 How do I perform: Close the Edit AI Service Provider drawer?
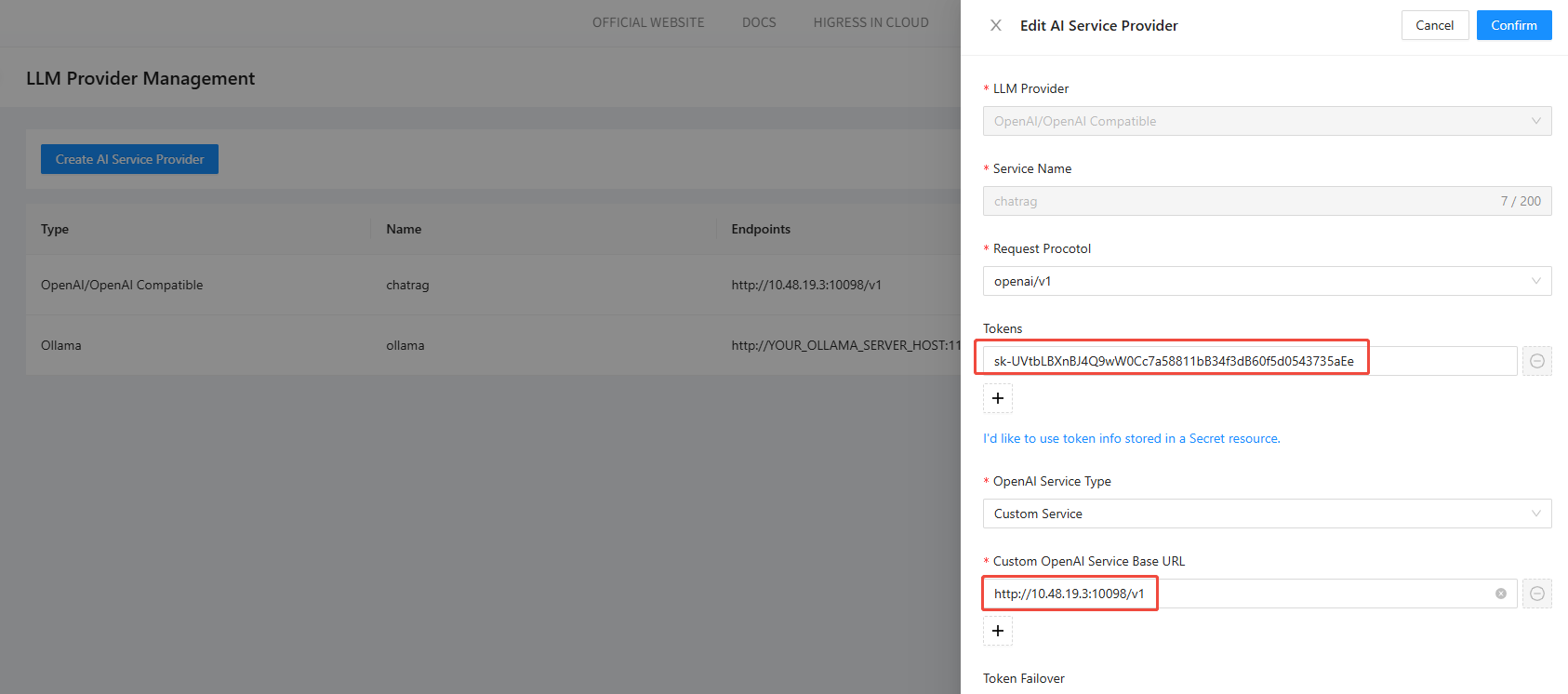pyautogui.click(x=995, y=25)
